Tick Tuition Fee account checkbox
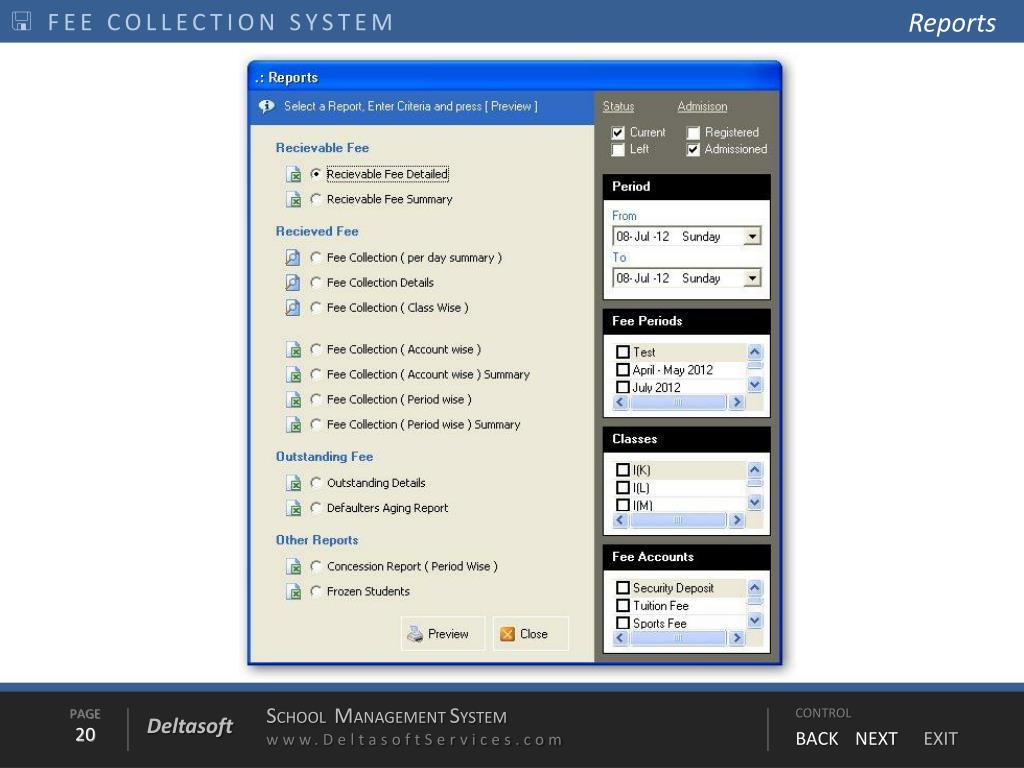The image size is (1024, 768). coord(623,605)
